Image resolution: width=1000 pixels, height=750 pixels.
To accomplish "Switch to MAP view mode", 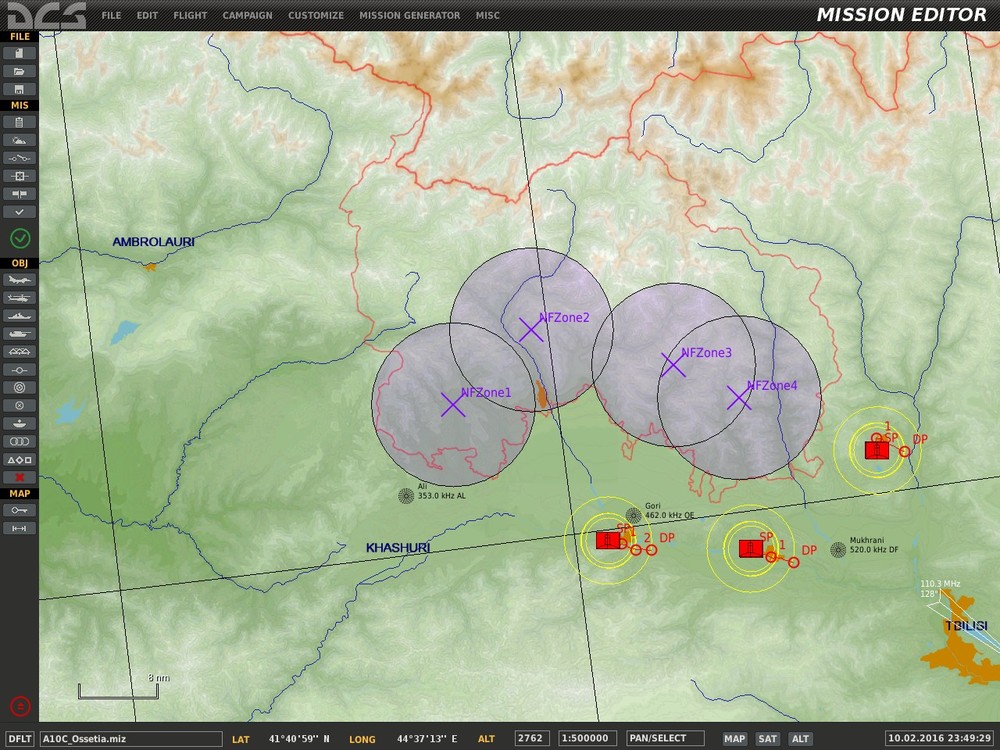I will click(735, 739).
